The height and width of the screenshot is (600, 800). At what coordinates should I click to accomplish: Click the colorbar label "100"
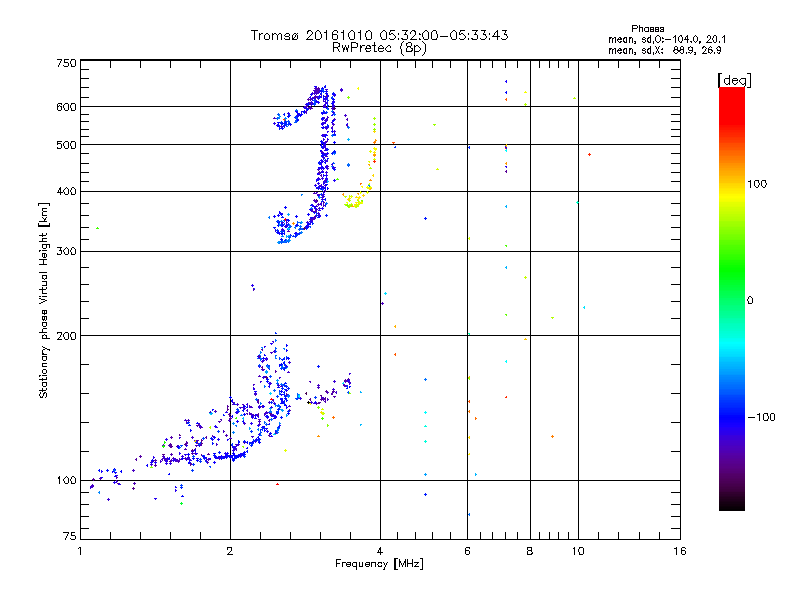(757, 184)
